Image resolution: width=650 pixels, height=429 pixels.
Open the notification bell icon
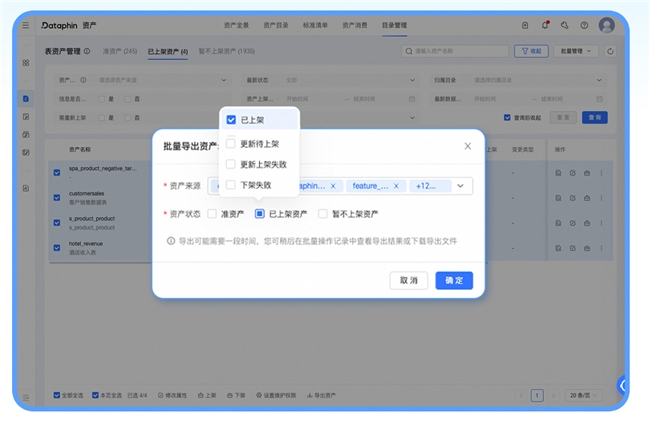[545, 25]
